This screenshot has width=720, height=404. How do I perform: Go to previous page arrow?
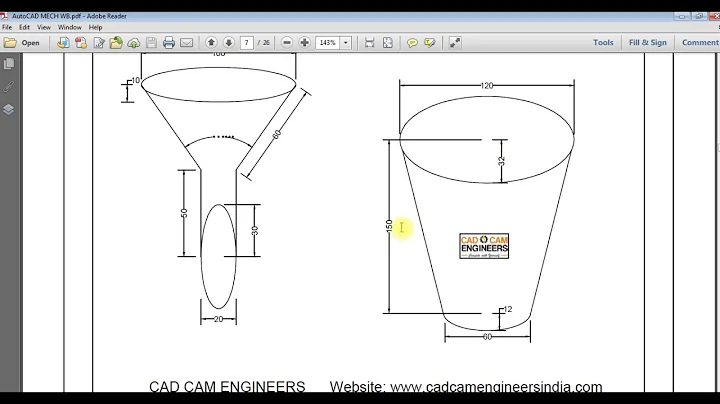coord(211,43)
